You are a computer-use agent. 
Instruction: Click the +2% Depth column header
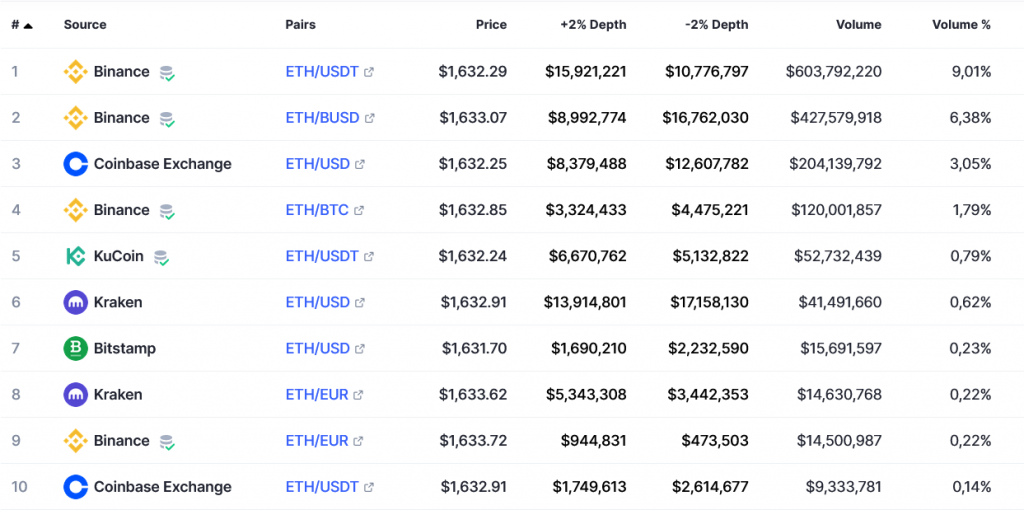(593, 24)
